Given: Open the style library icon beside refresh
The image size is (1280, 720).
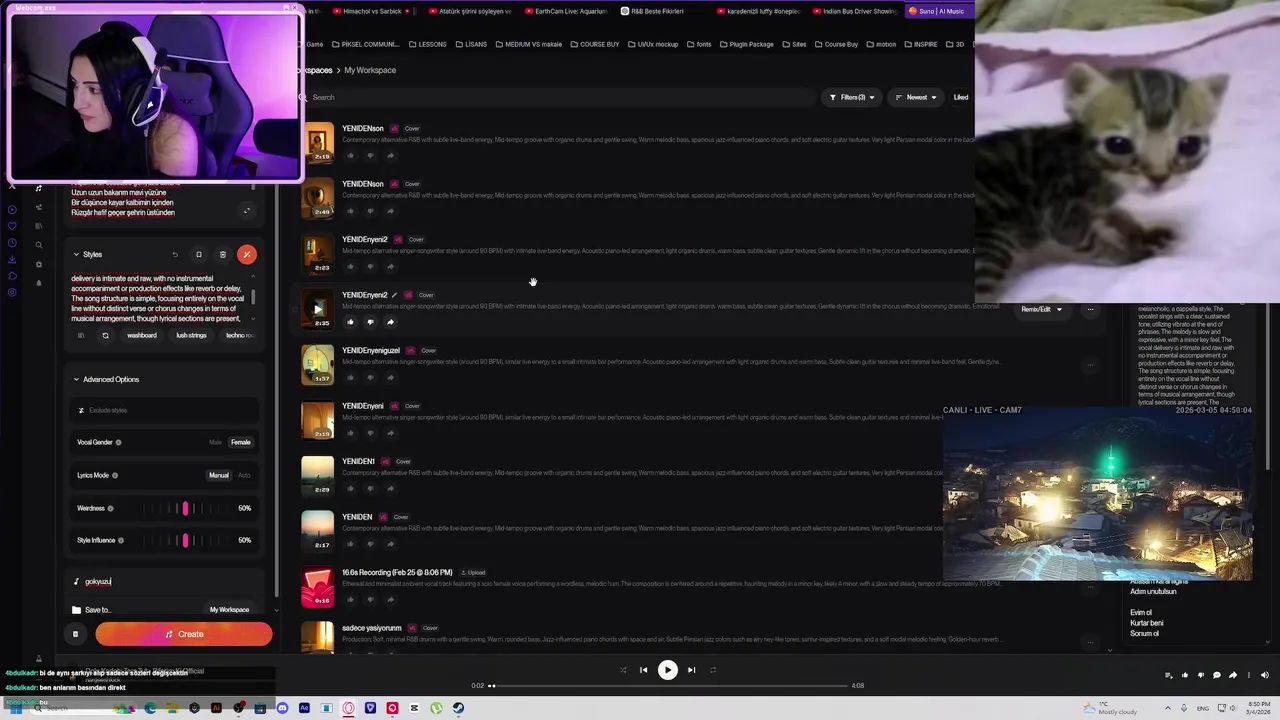Looking at the screenshot, I should 81,335.
